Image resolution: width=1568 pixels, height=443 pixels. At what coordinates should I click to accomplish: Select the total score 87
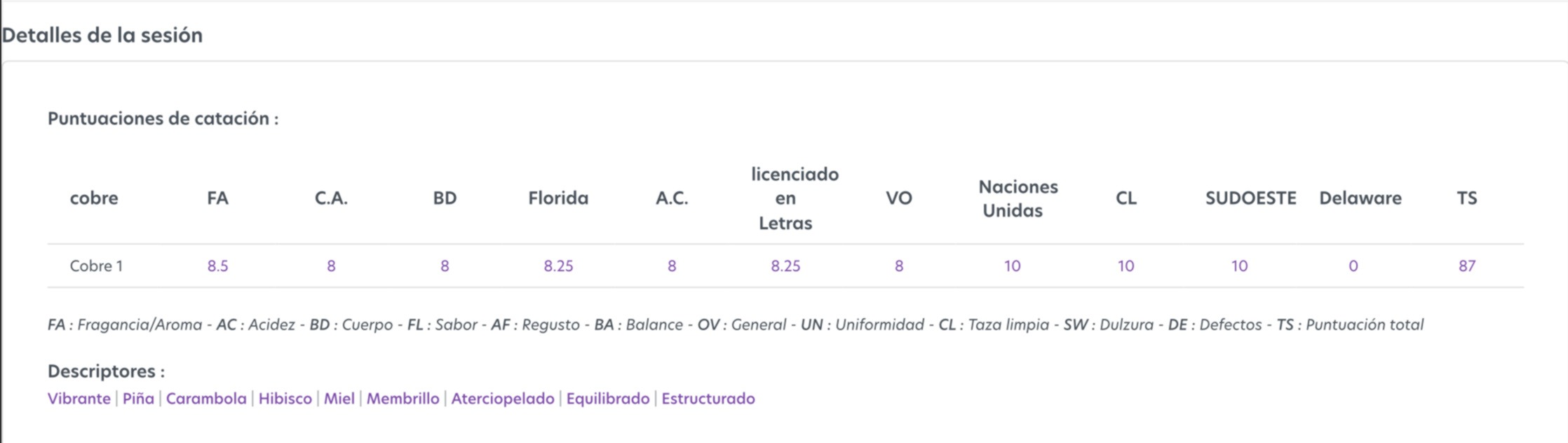[1467, 266]
